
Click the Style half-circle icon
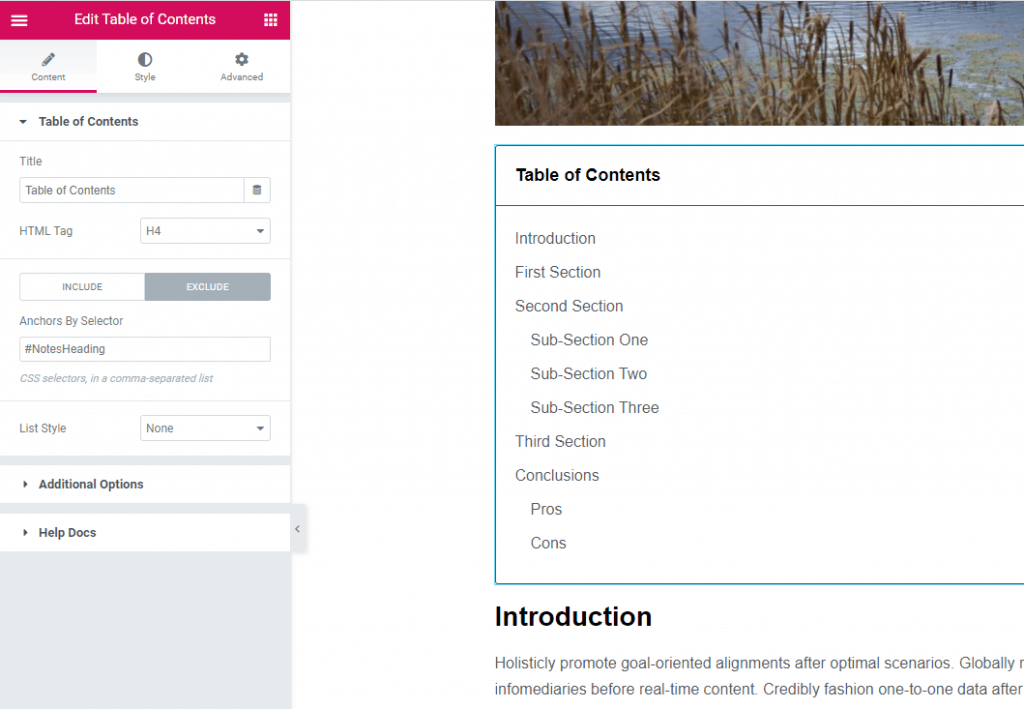point(145,60)
